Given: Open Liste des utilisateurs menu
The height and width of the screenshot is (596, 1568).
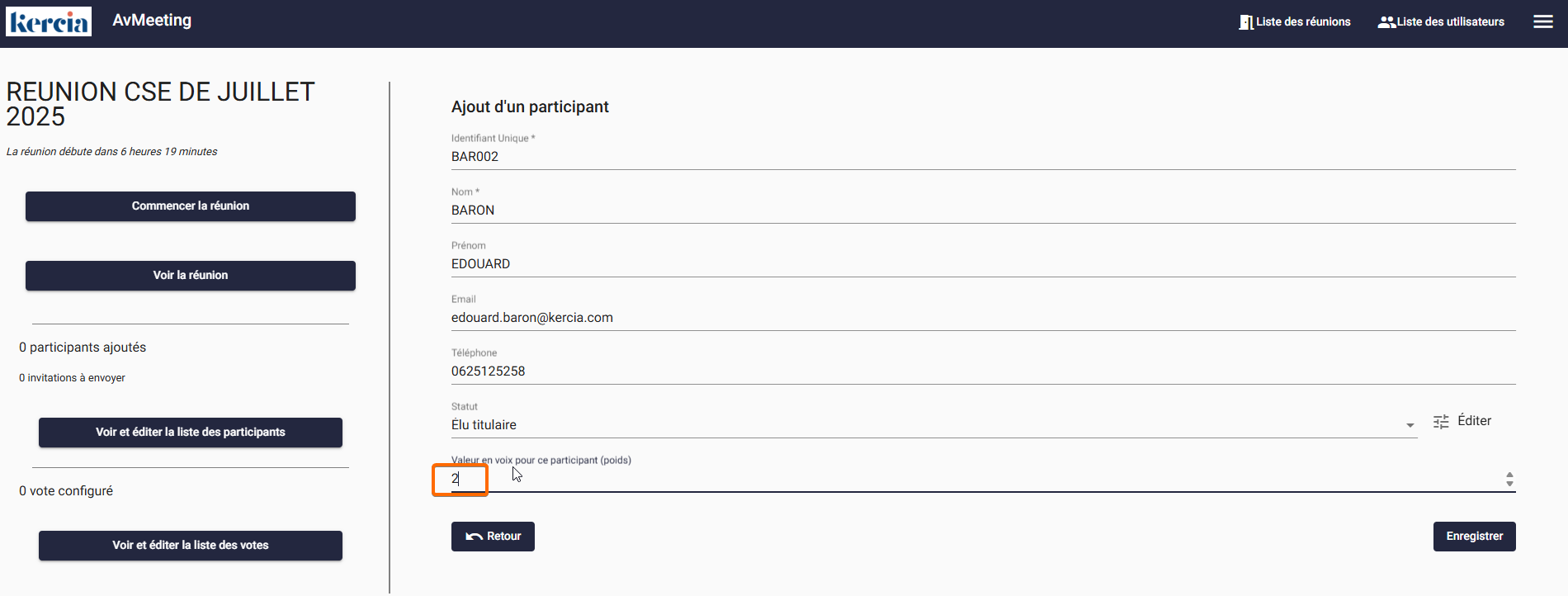Looking at the screenshot, I should (x=1450, y=22).
